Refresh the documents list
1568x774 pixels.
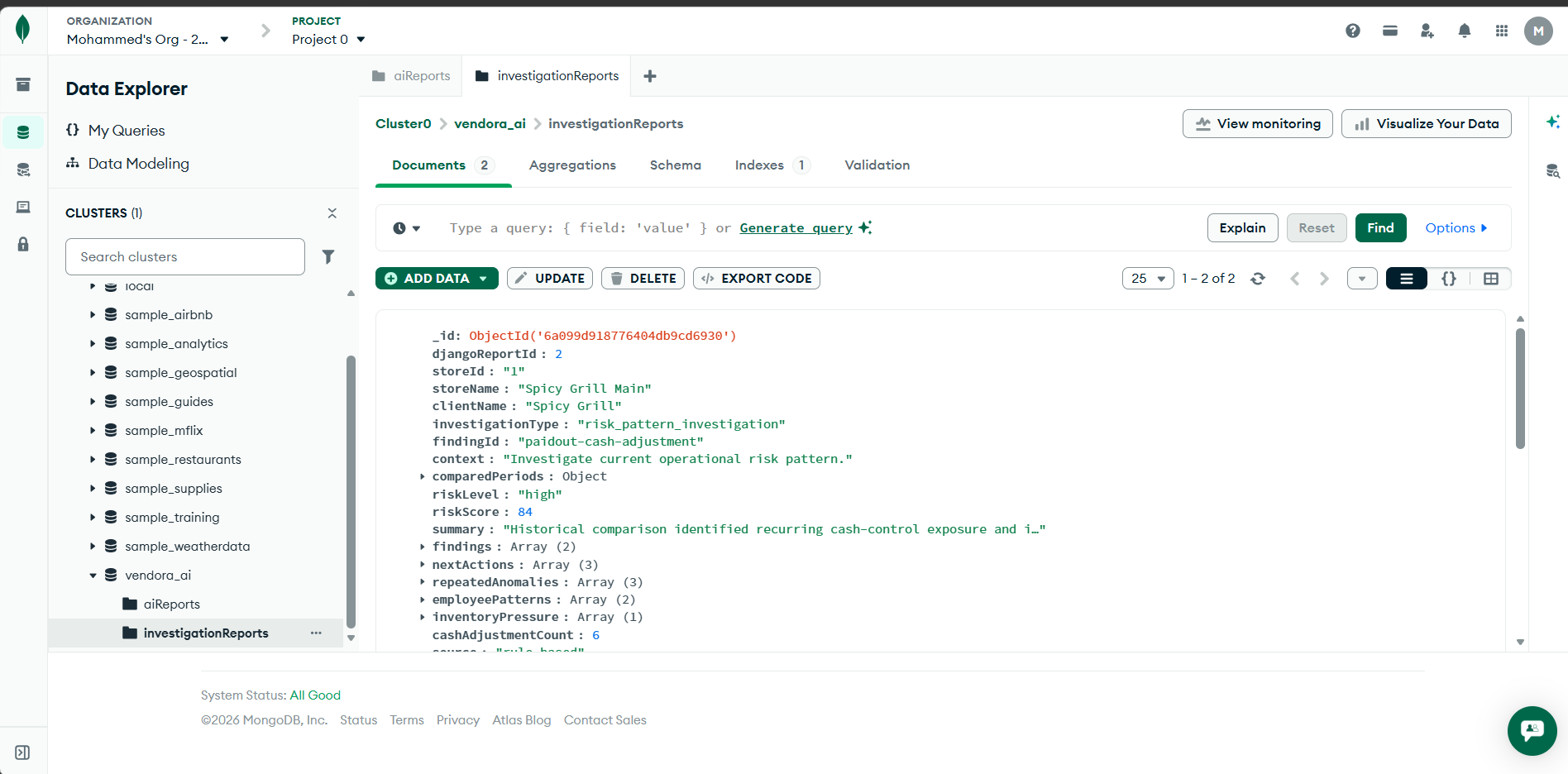tap(1258, 279)
